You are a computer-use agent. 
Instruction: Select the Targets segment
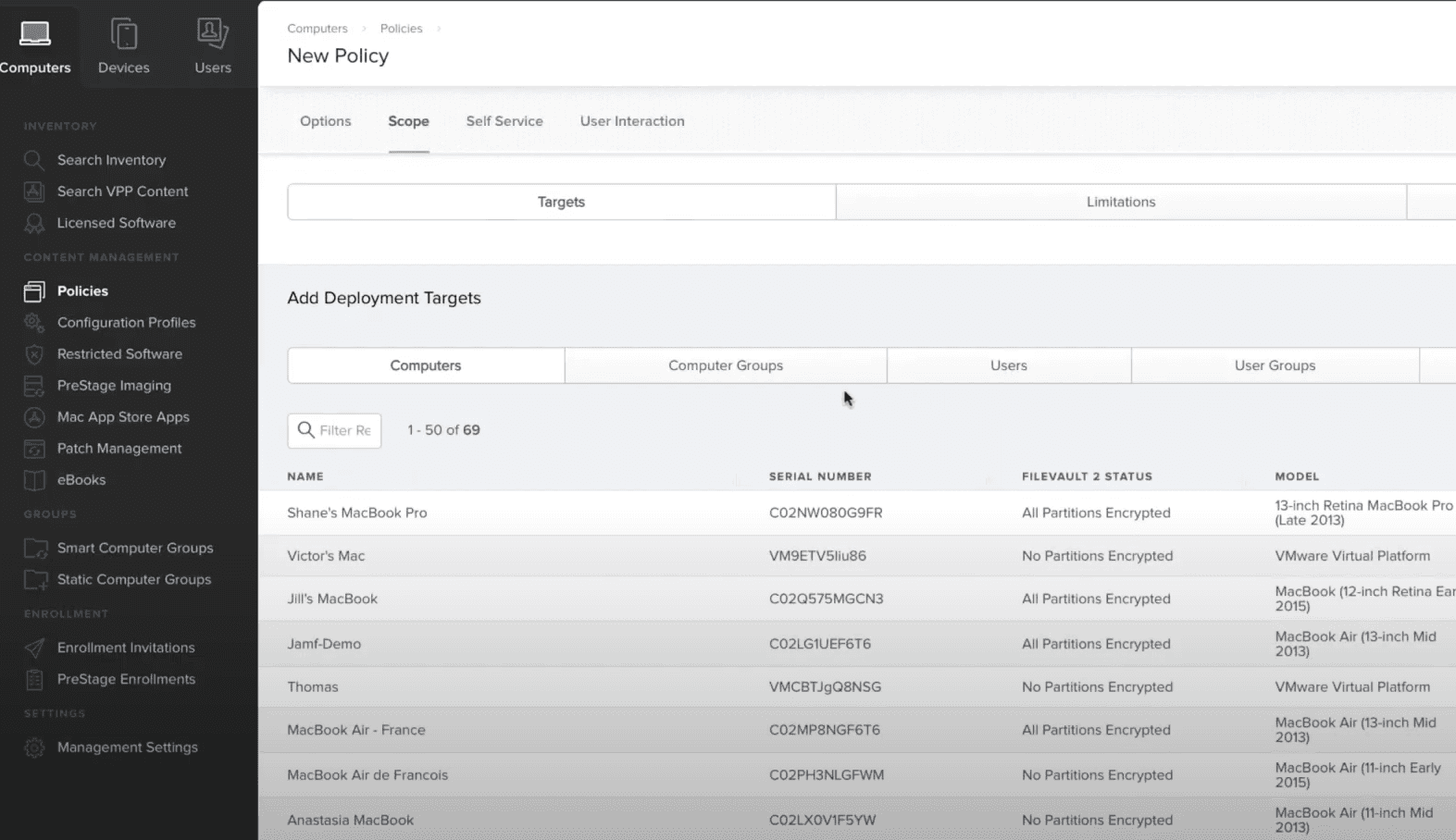[562, 202]
